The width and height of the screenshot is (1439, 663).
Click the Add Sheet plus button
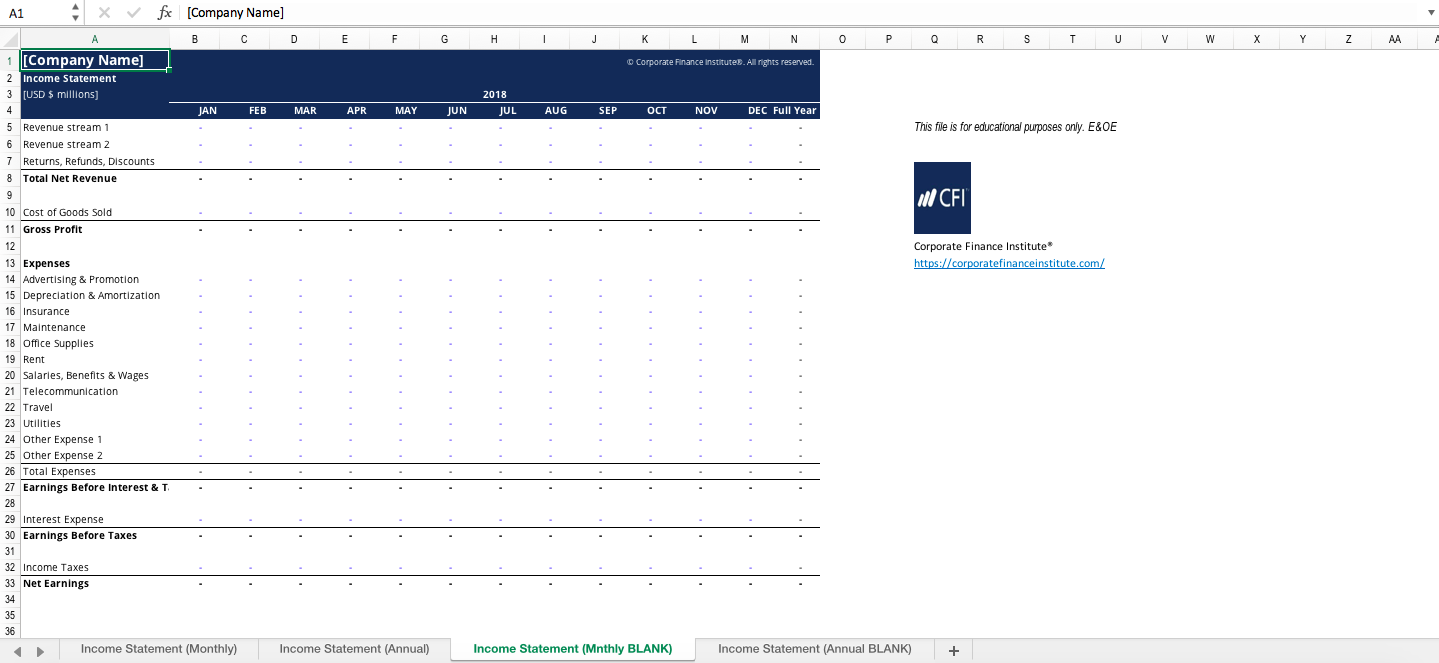click(x=952, y=649)
